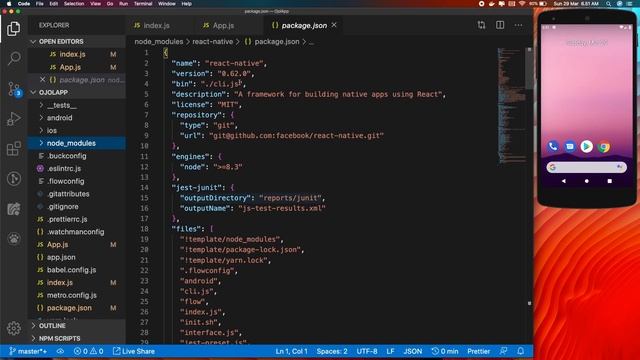Tap the Play Store app on emulator
640x360 pixels.
point(587,146)
